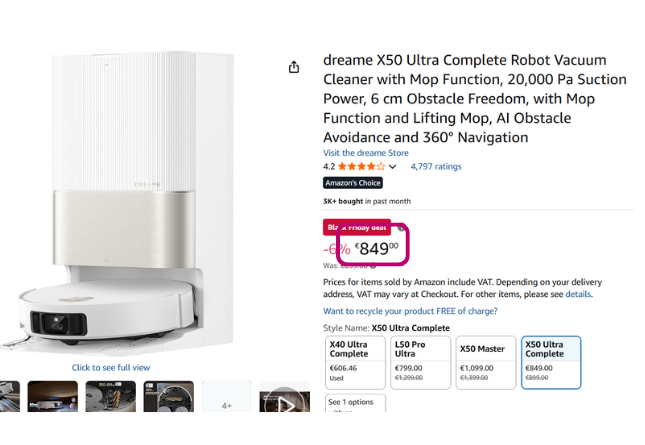
Task: Click the share icon above product image
Action: [294, 67]
